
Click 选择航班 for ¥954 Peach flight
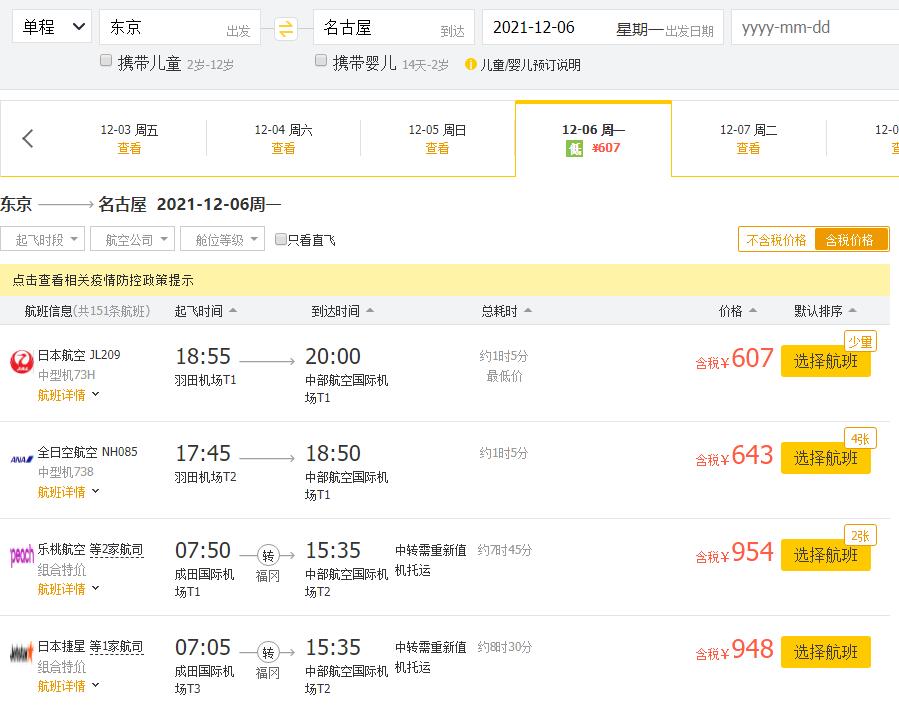826,555
